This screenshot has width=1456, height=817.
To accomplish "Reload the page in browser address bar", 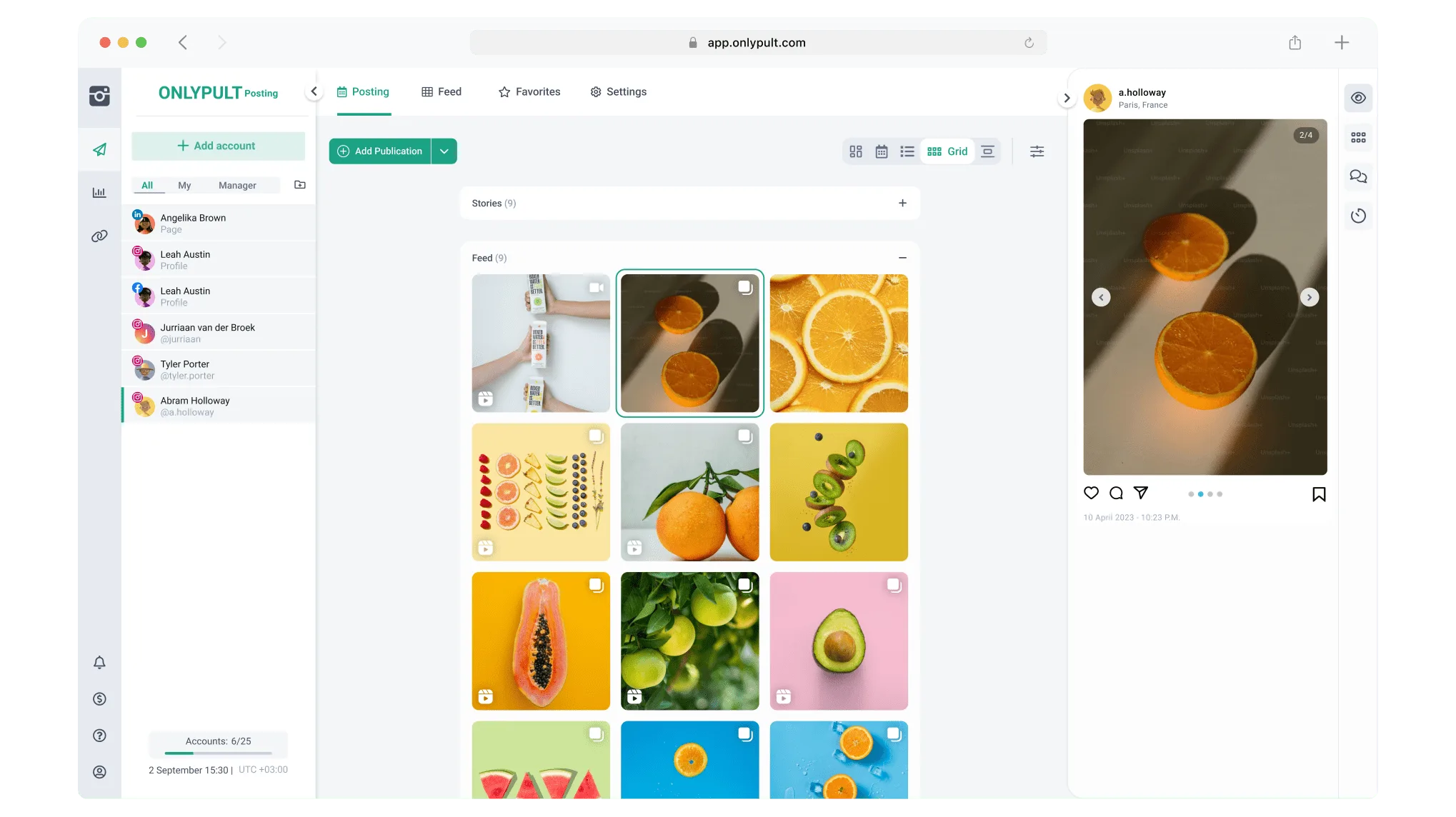I will 1029,43.
